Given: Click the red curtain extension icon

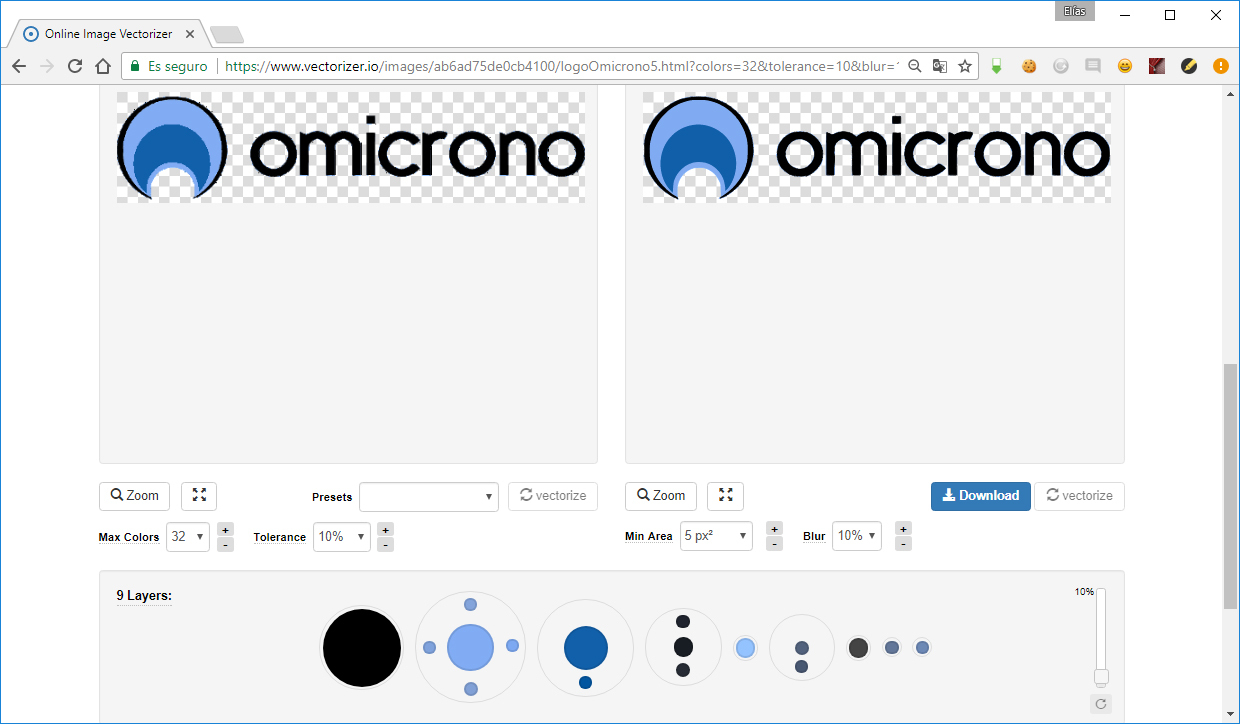Looking at the screenshot, I should point(1157,66).
